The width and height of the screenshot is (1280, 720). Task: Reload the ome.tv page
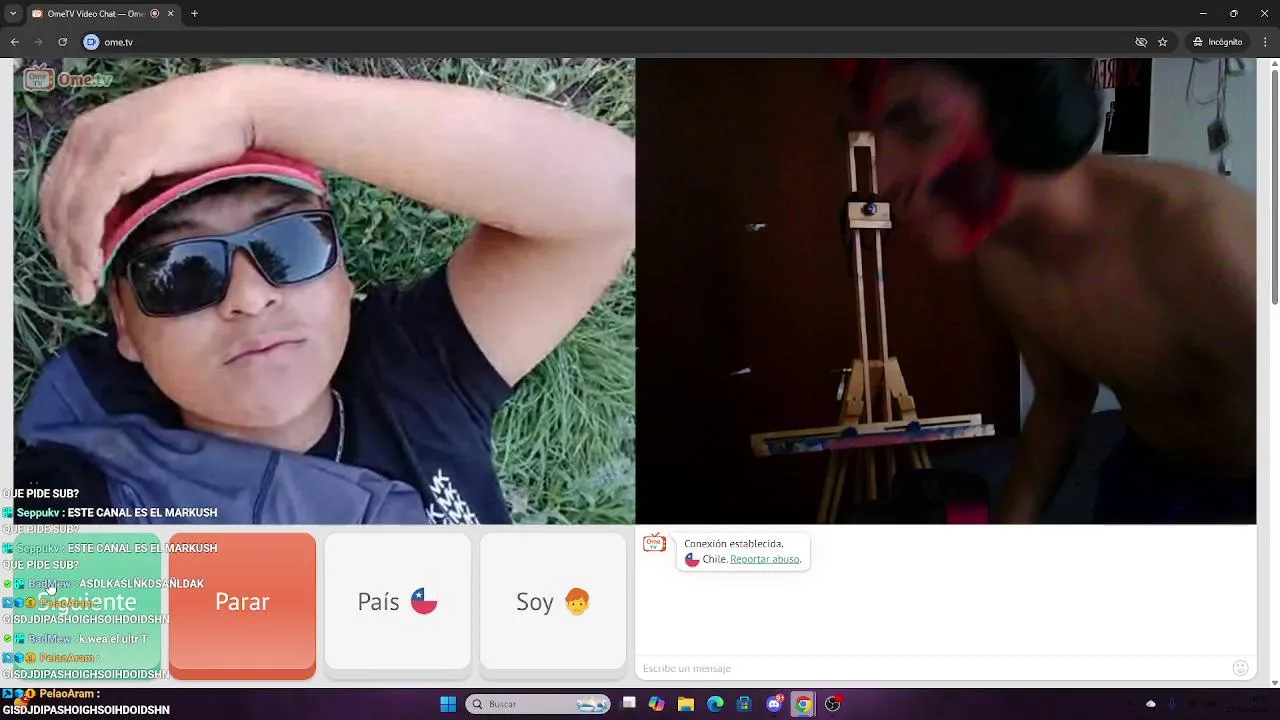62,42
